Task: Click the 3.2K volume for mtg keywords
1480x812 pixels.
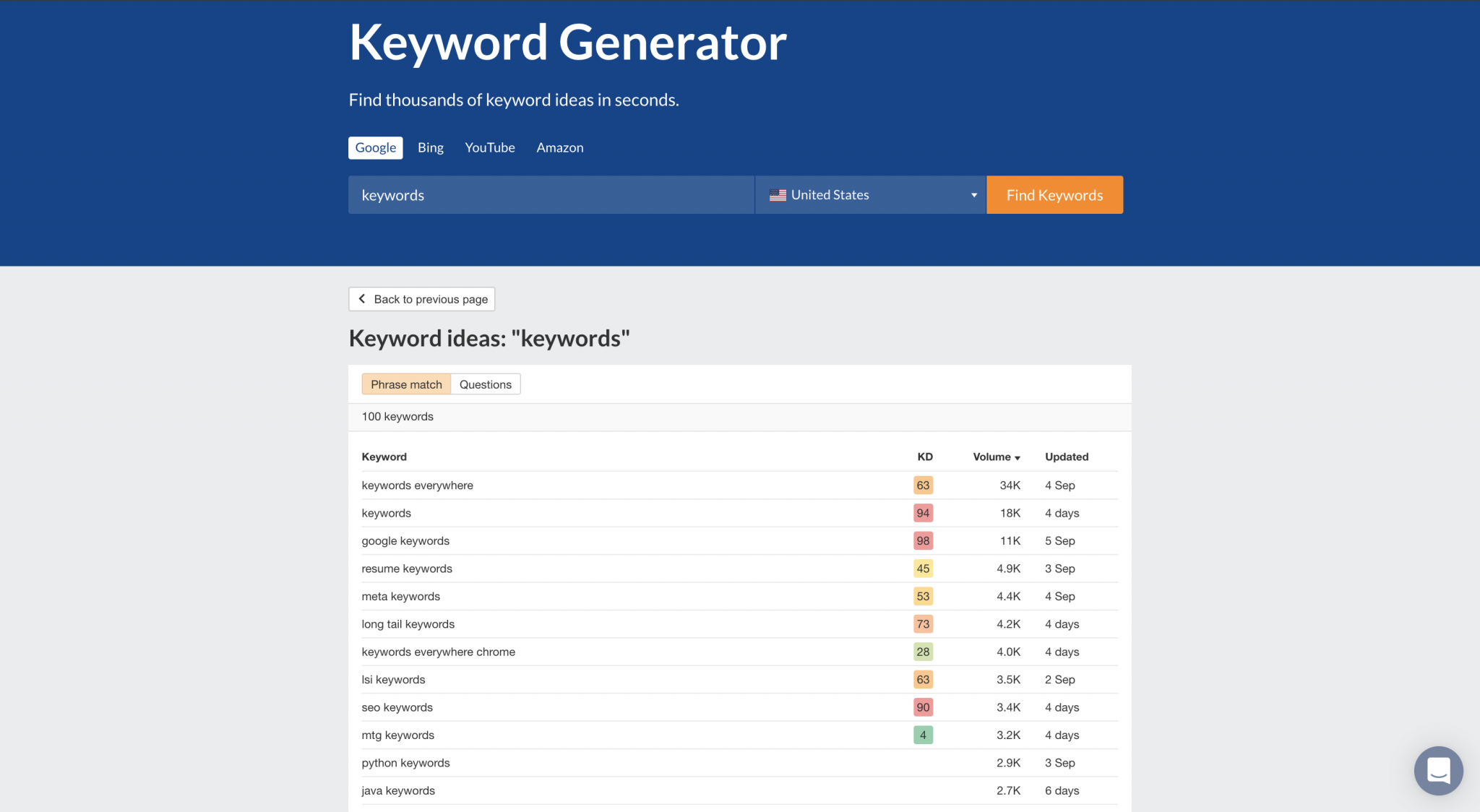Action: 1008,735
